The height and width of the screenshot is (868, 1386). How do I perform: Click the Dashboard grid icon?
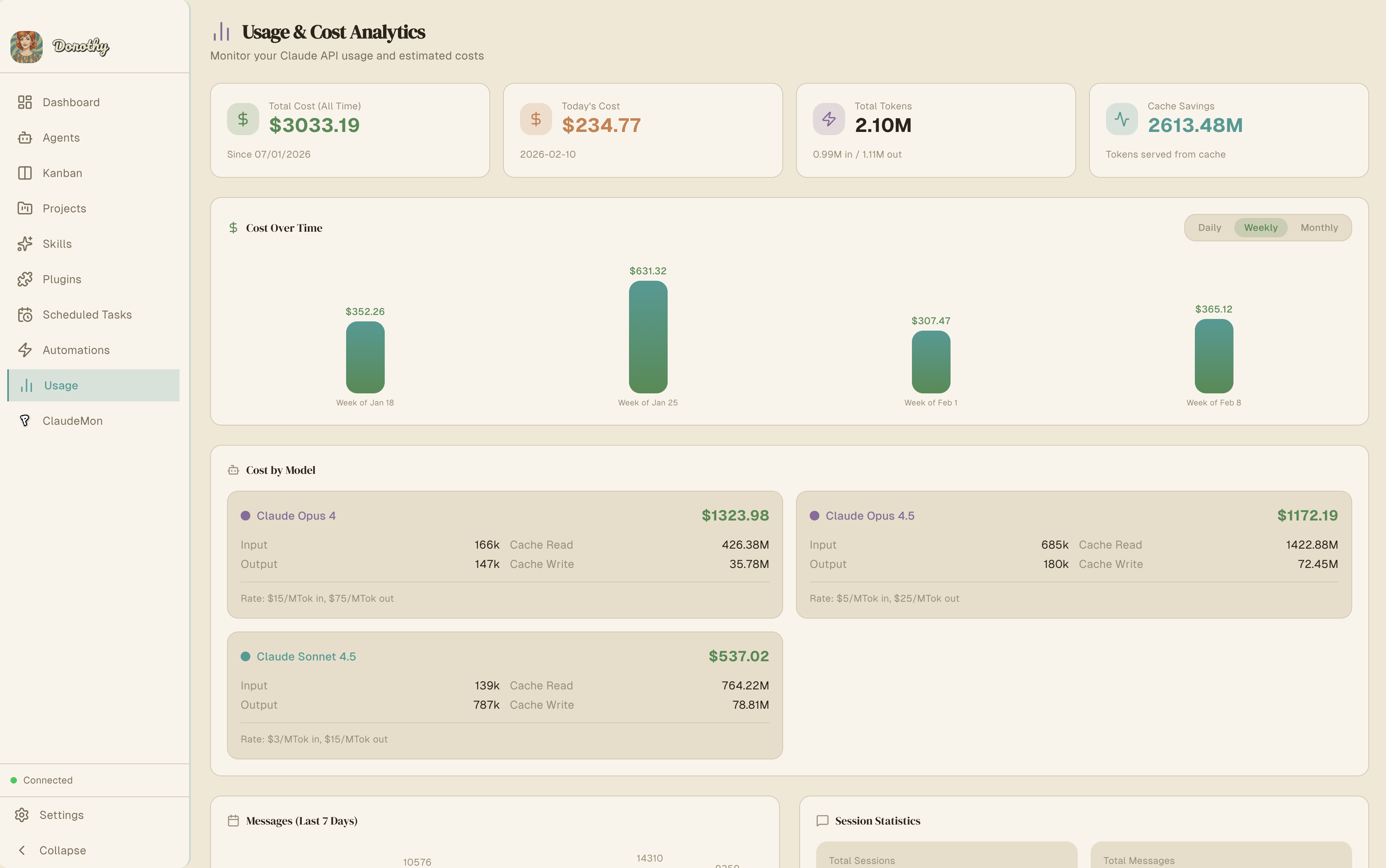[25, 102]
